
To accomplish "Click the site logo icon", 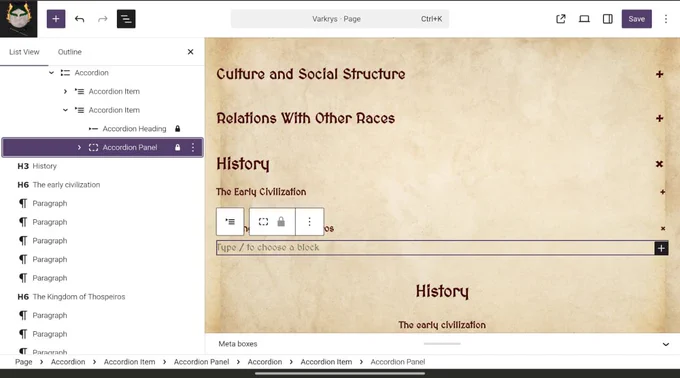I will point(19,19).
